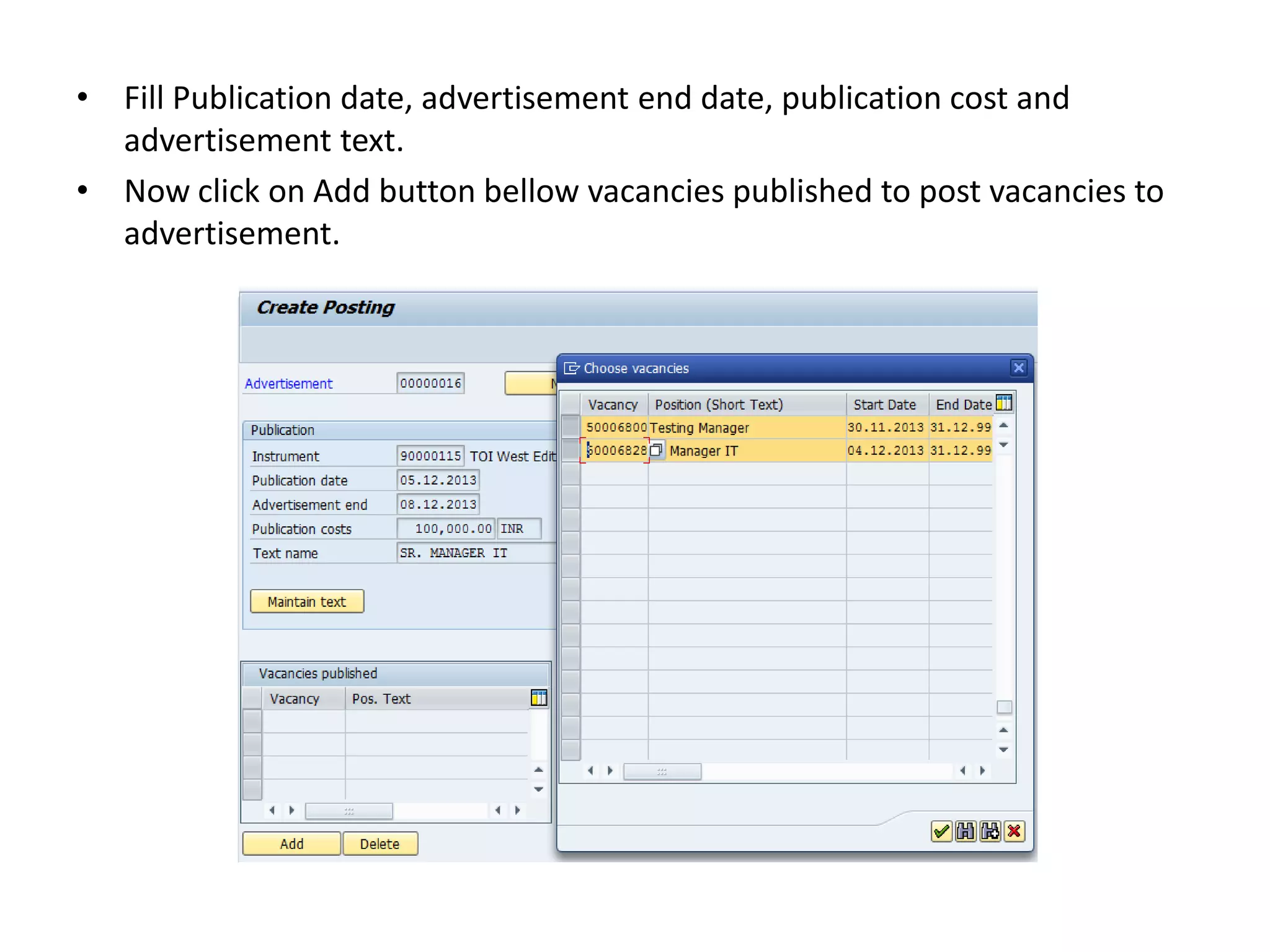This screenshot has height=952, width=1270.
Task: Click scroll down arrow in Vacancies published
Action: (538, 790)
